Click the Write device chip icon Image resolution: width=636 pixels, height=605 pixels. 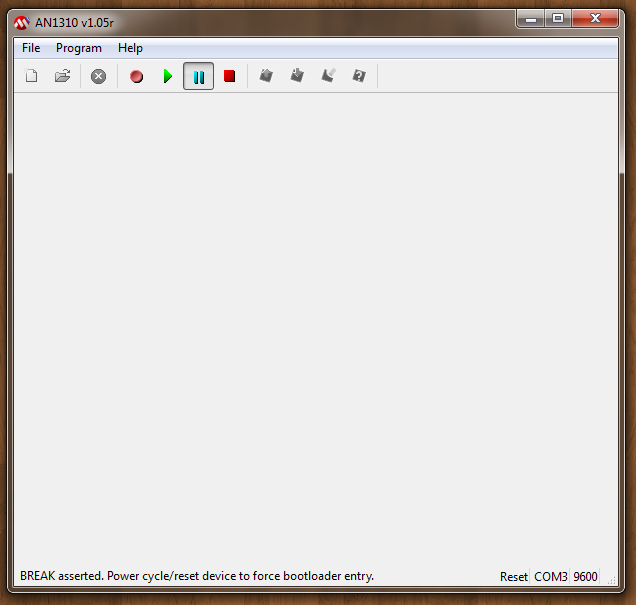(x=297, y=75)
